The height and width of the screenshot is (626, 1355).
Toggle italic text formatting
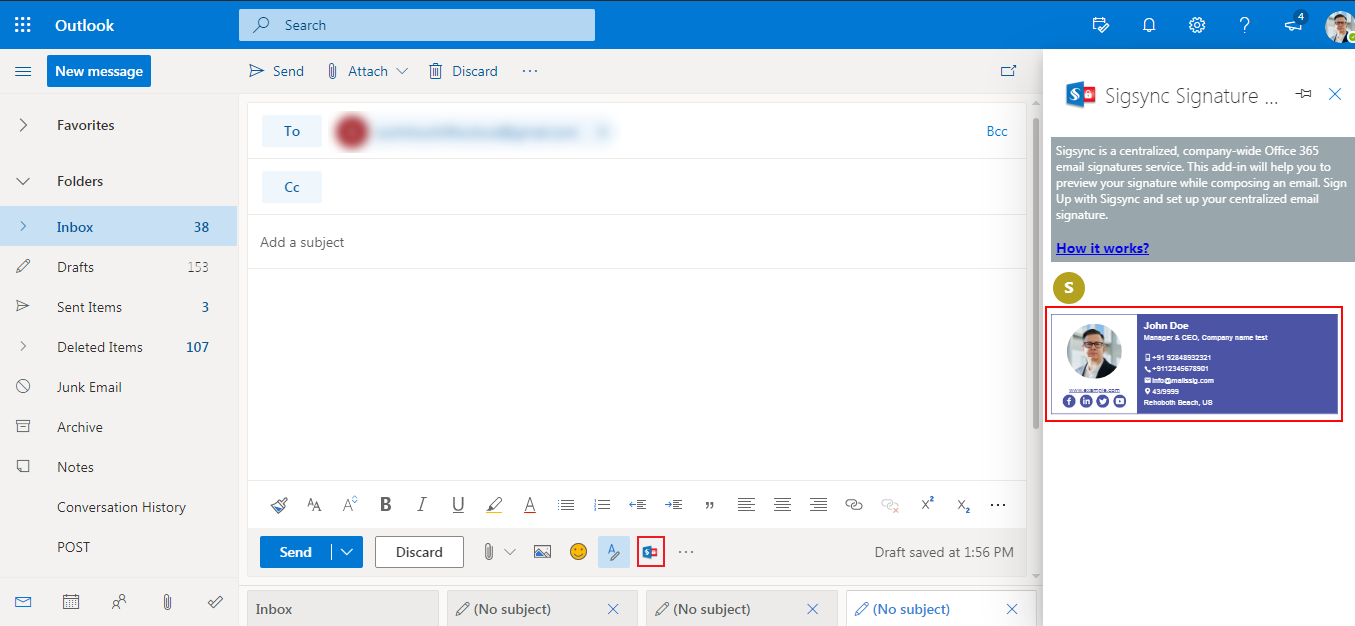tap(421, 505)
